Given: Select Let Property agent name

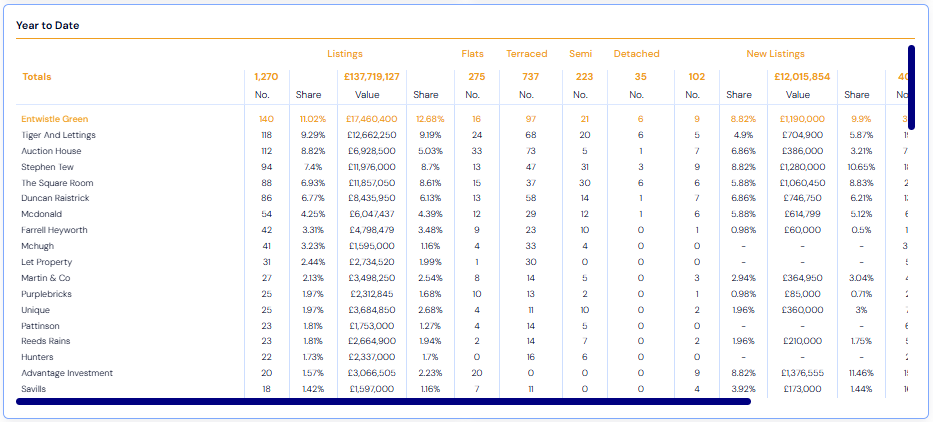Looking at the screenshot, I should tap(46, 262).
